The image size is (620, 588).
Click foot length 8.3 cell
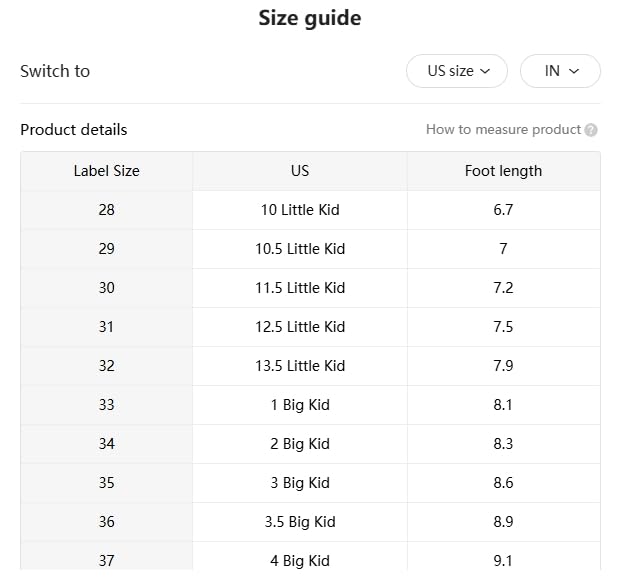point(503,444)
